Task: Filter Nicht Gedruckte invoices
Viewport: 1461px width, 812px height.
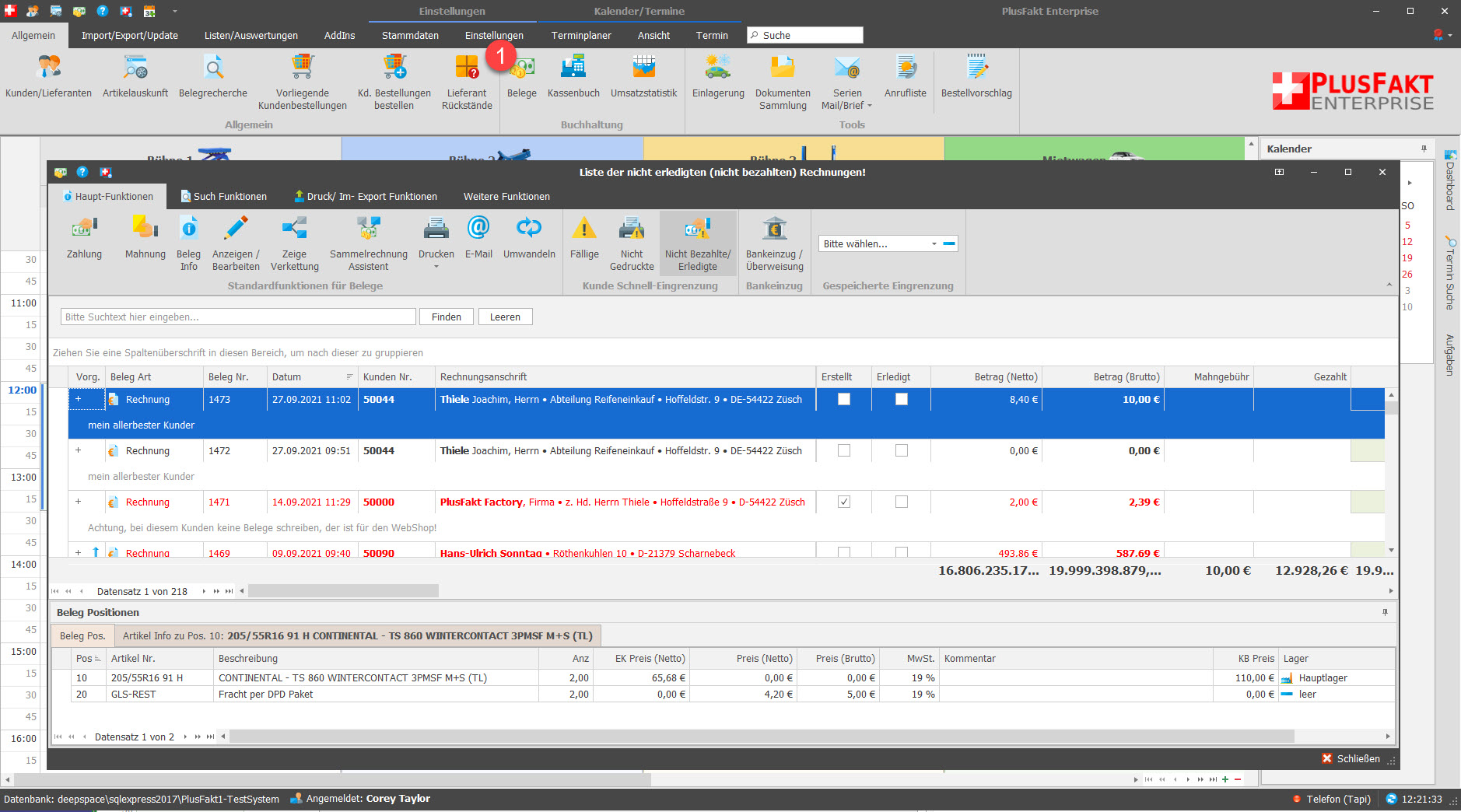Action: tap(632, 243)
